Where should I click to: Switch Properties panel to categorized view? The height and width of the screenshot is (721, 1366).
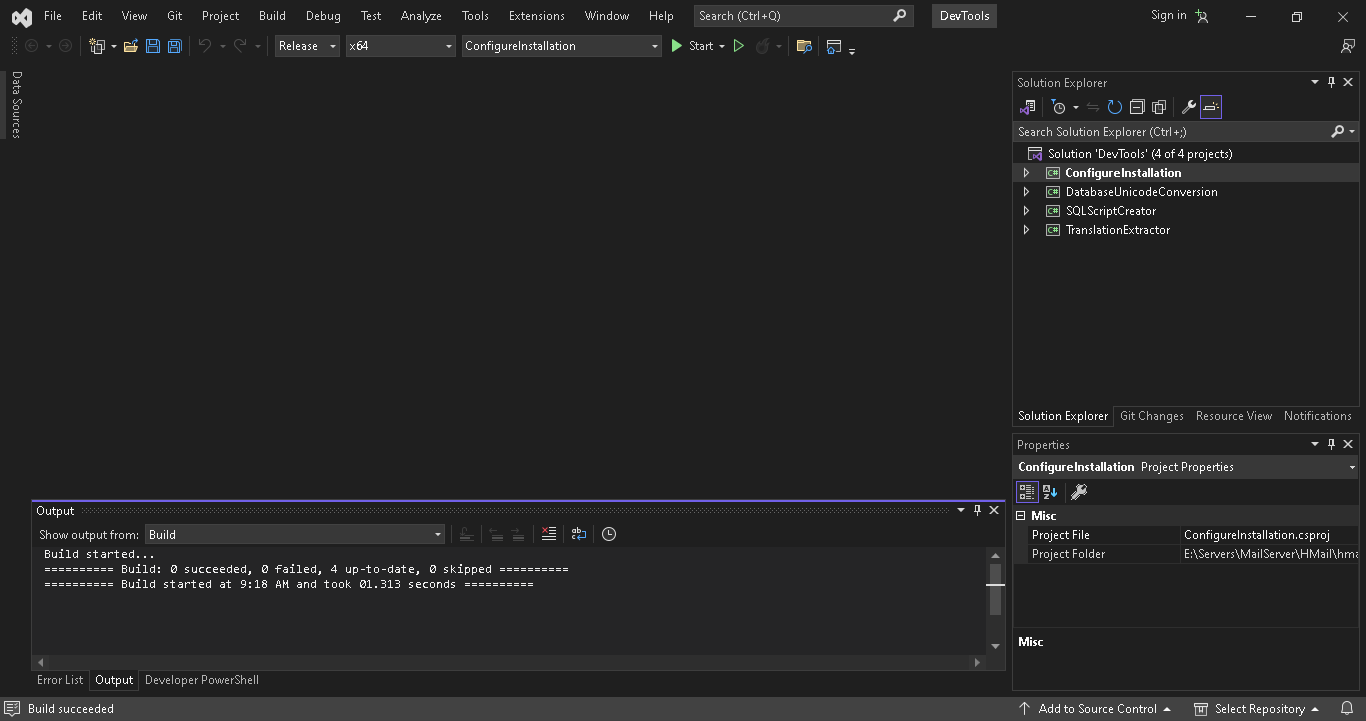tap(1026, 491)
